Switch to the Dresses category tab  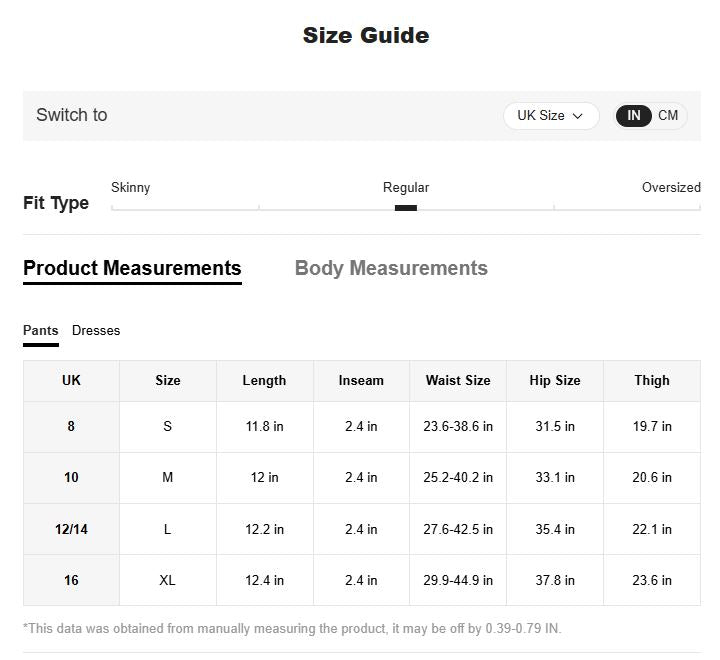tap(96, 331)
